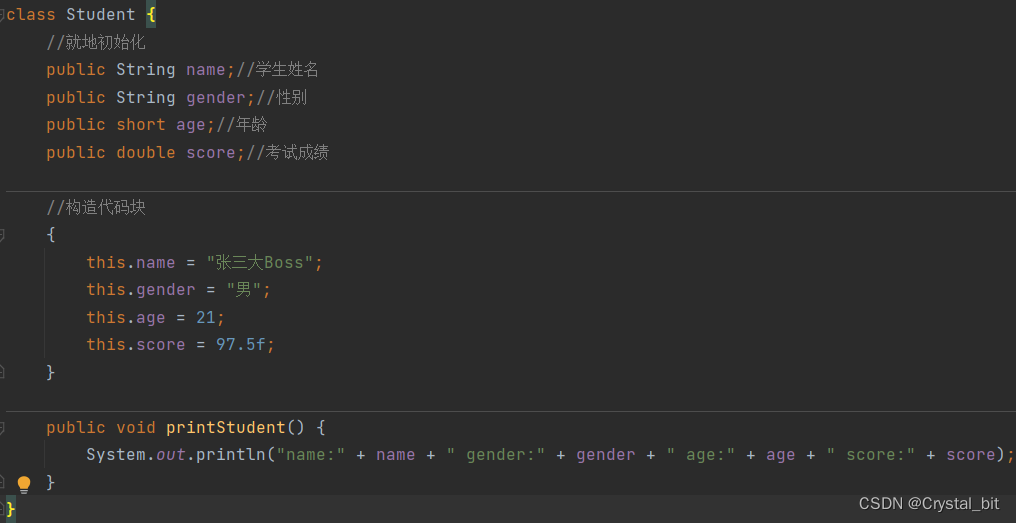Click the printStudent method name
The width and height of the screenshot is (1016, 523).
pos(225,428)
